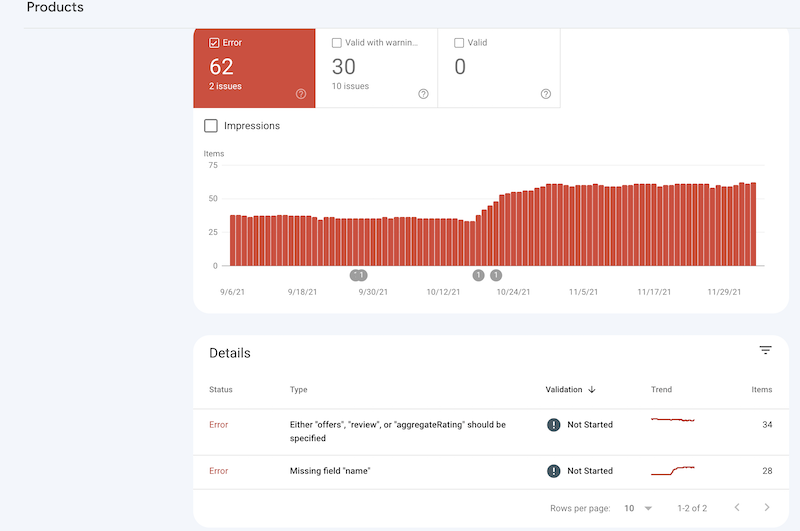The width and height of the screenshot is (800, 531).
Task: Enable the Valid with warnings checkbox
Action: coord(337,43)
